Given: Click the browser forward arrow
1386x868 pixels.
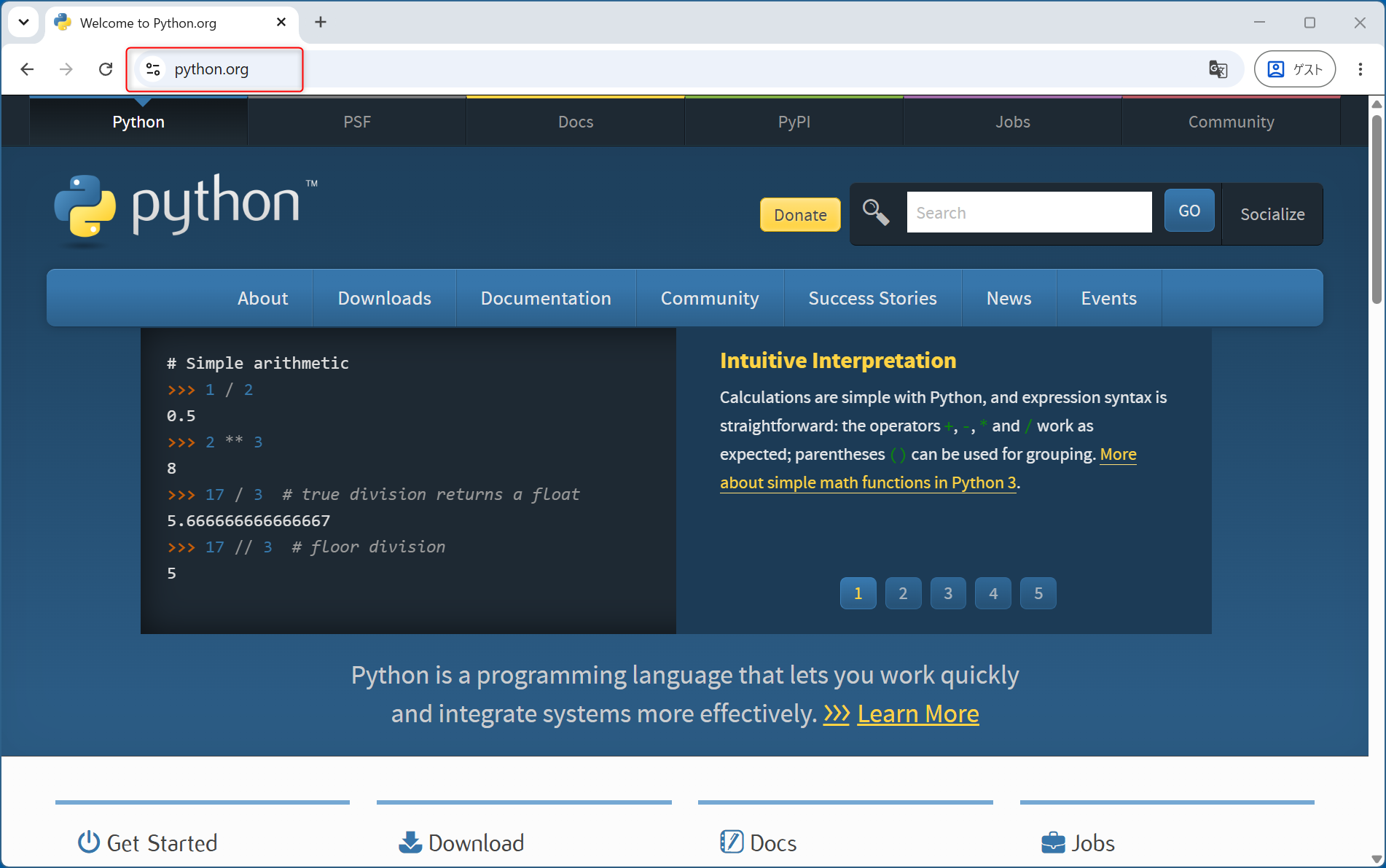Looking at the screenshot, I should 66,69.
